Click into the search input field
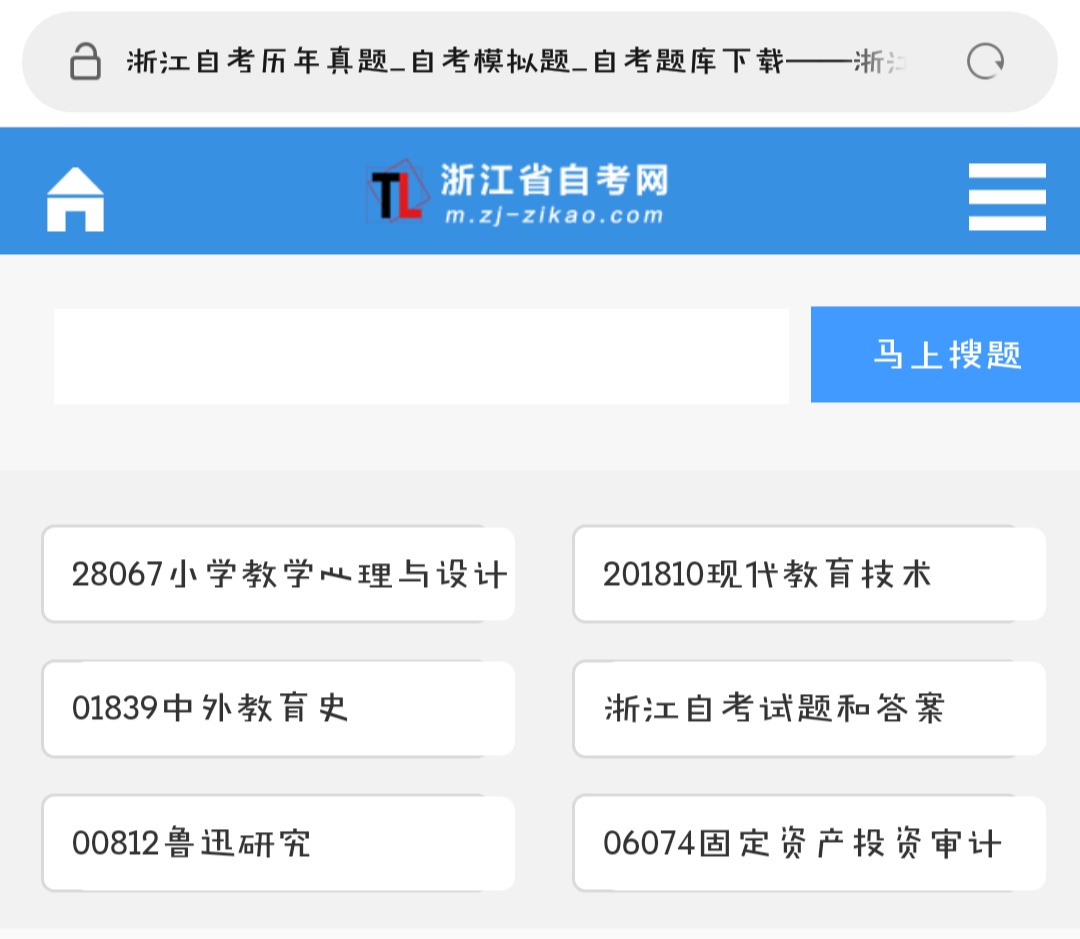Viewport: 1080px width, 939px height. [422, 356]
